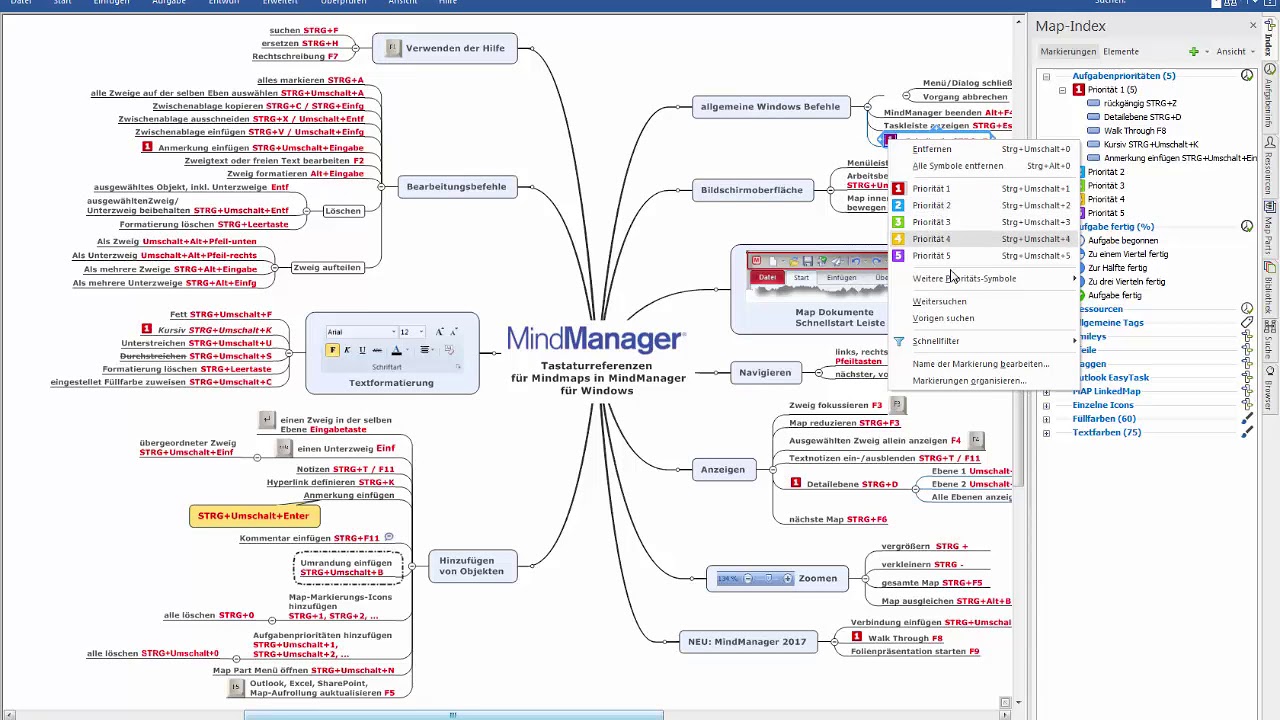The width and height of the screenshot is (1280, 720).
Task: Select Walk Through F8 in Map-Index
Action: [x=1135, y=131]
